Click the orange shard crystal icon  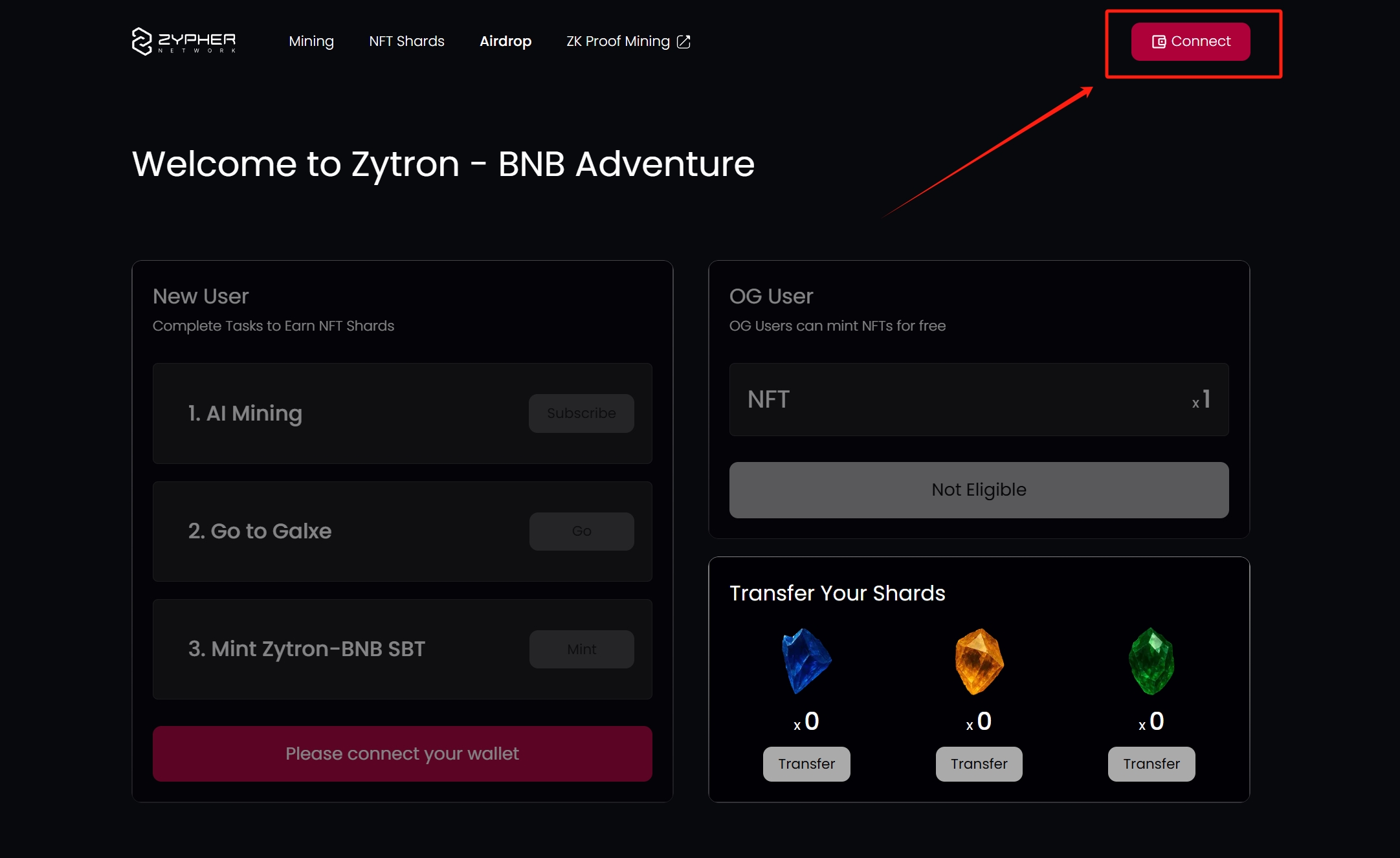click(x=979, y=661)
